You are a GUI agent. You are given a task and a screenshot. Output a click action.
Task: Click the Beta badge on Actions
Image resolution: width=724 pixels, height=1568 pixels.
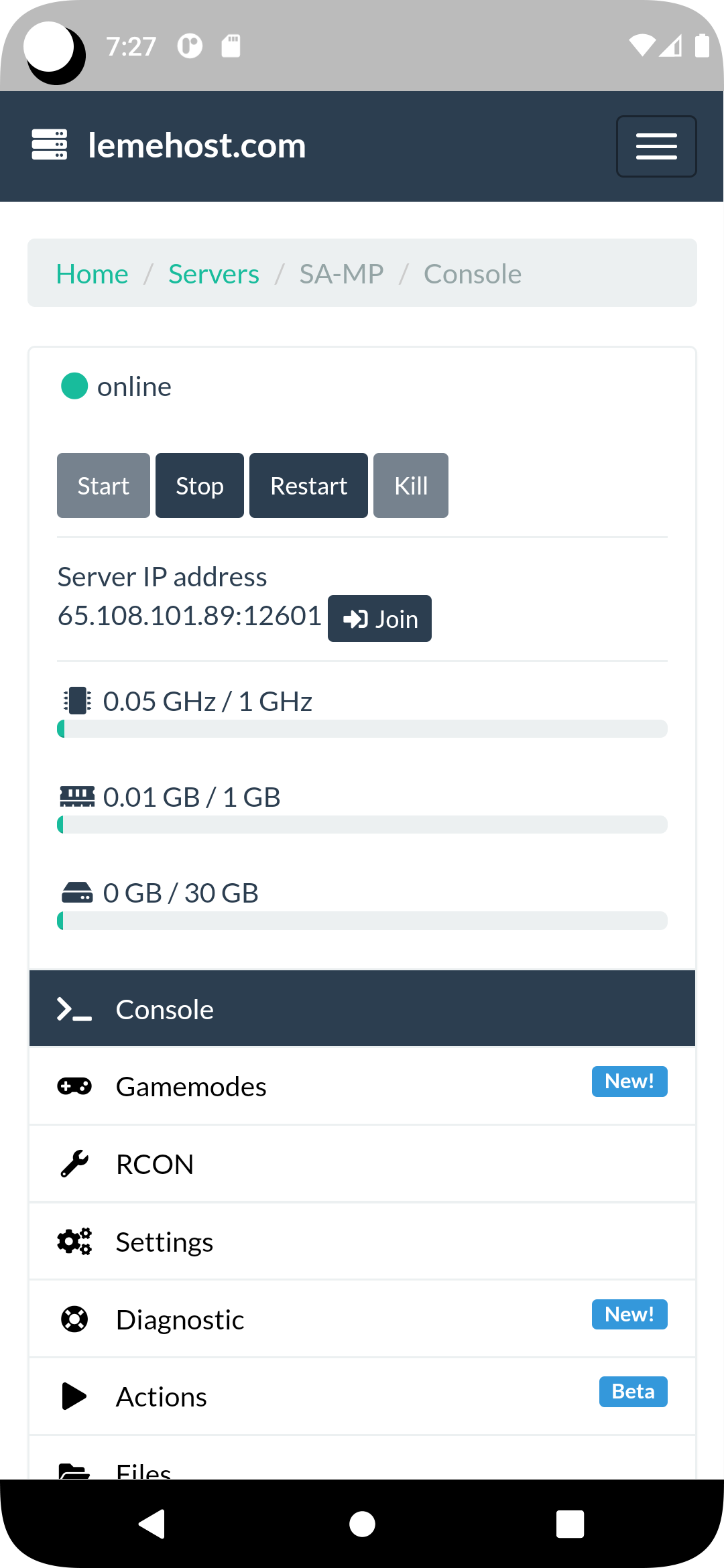(x=633, y=1392)
